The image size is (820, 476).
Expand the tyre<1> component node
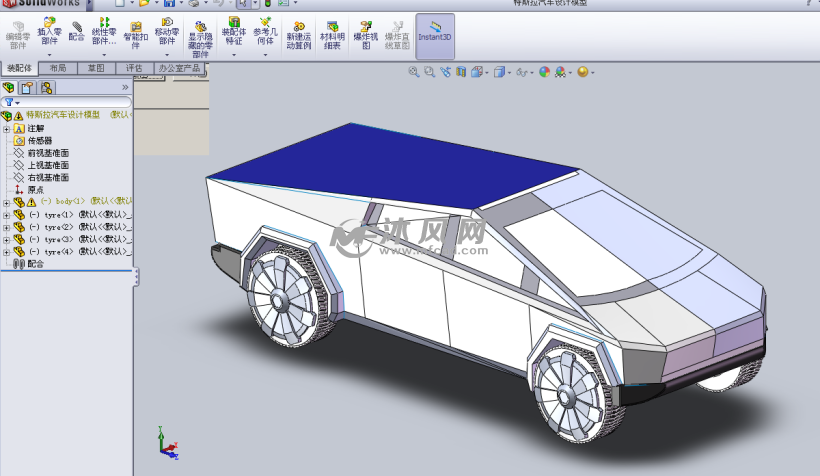(6, 215)
